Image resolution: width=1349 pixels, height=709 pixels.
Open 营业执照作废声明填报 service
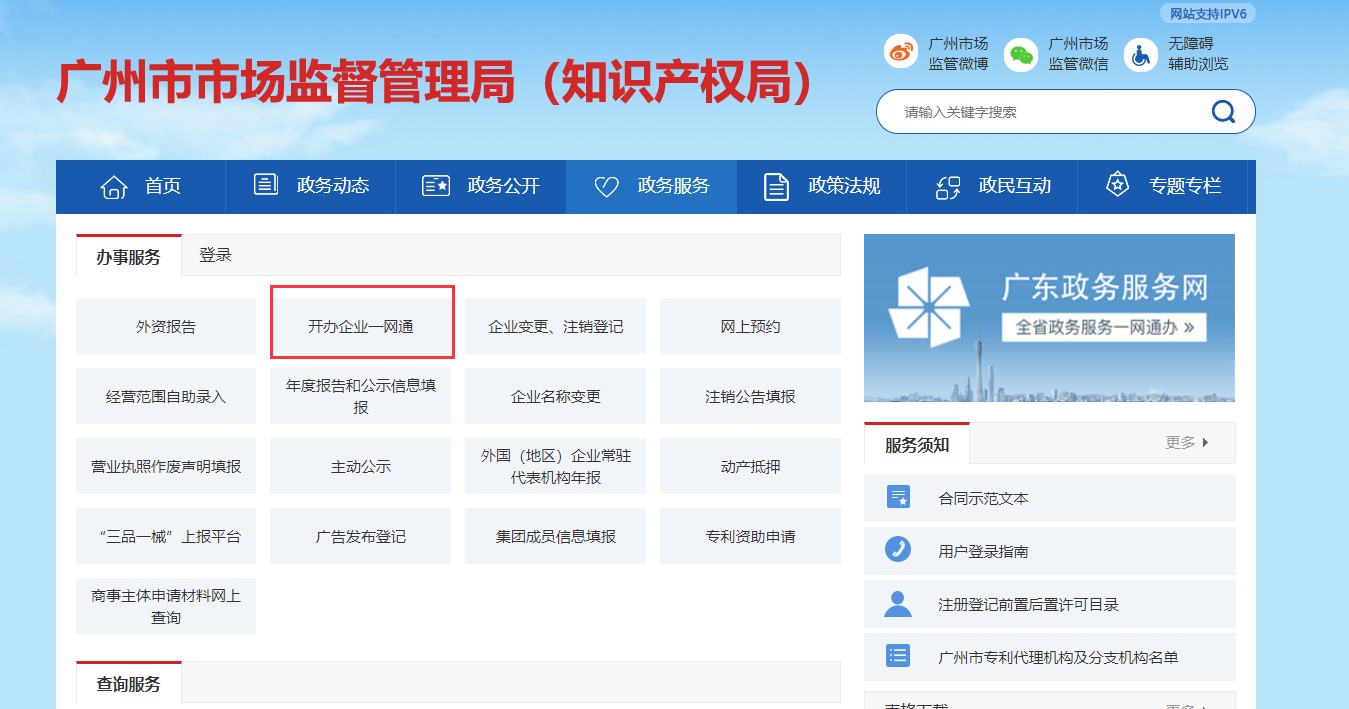click(x=166, y=466)
